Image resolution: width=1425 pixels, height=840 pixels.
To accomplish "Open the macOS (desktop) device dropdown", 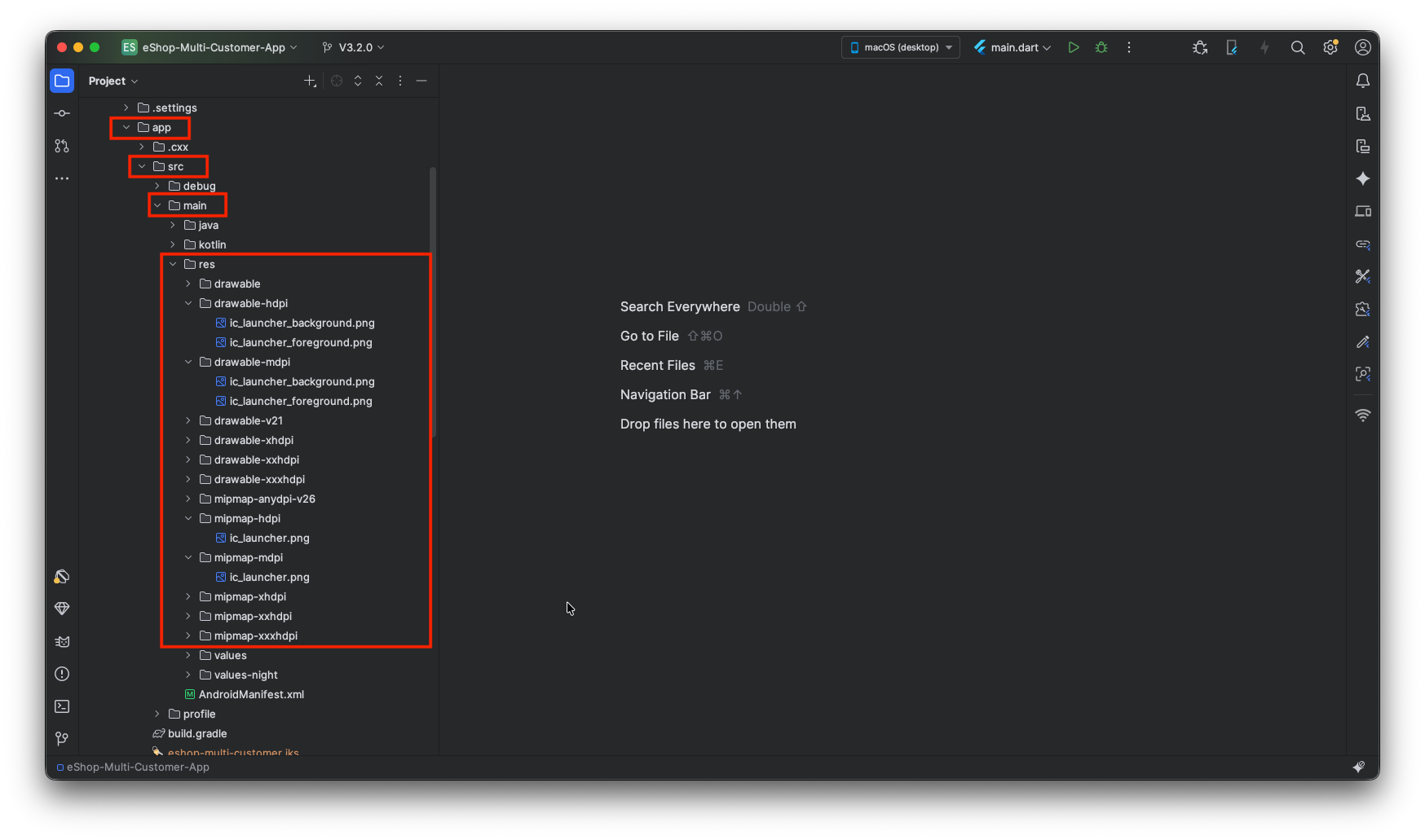I will pos(900,47).
